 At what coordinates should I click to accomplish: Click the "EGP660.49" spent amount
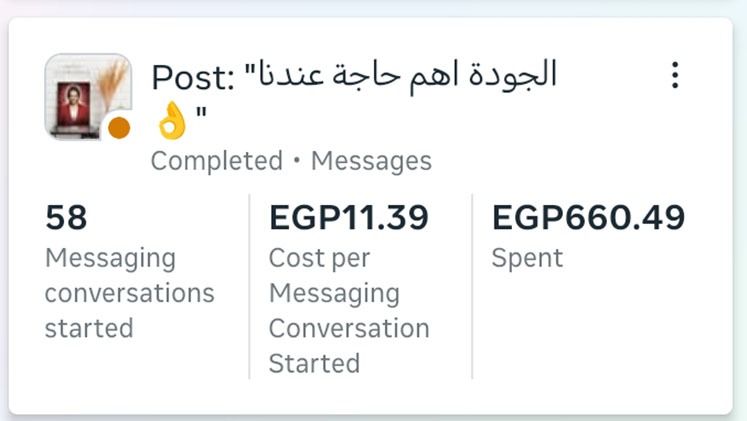point(589,217)
